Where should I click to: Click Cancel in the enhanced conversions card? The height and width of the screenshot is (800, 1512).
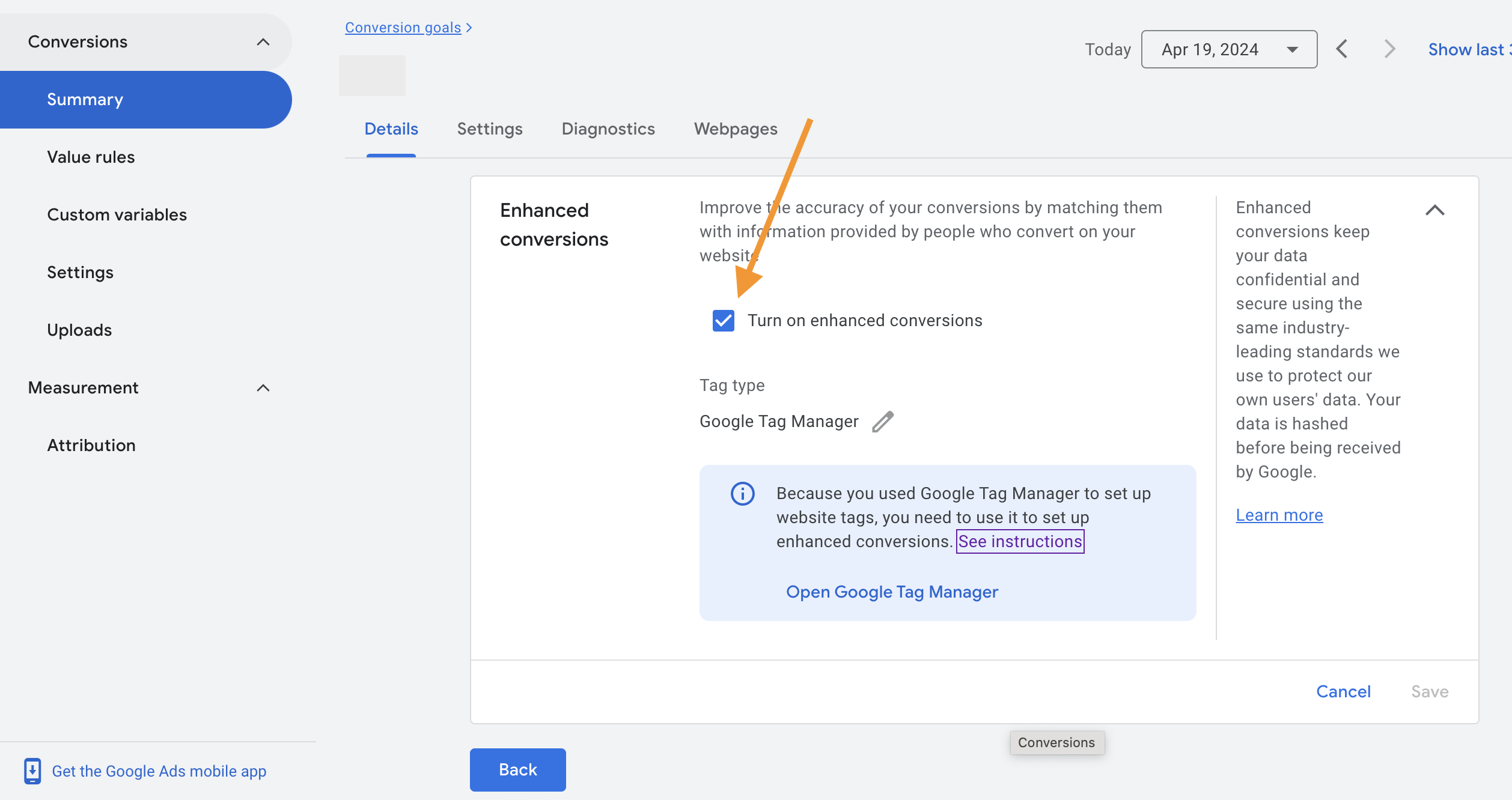pyautogui.click(x=1343, y=691)
